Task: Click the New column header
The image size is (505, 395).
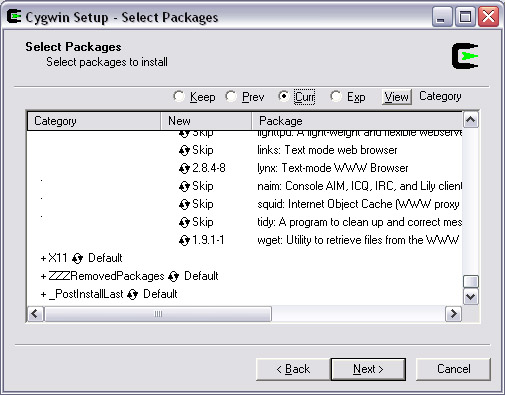Action: point(206,121)
